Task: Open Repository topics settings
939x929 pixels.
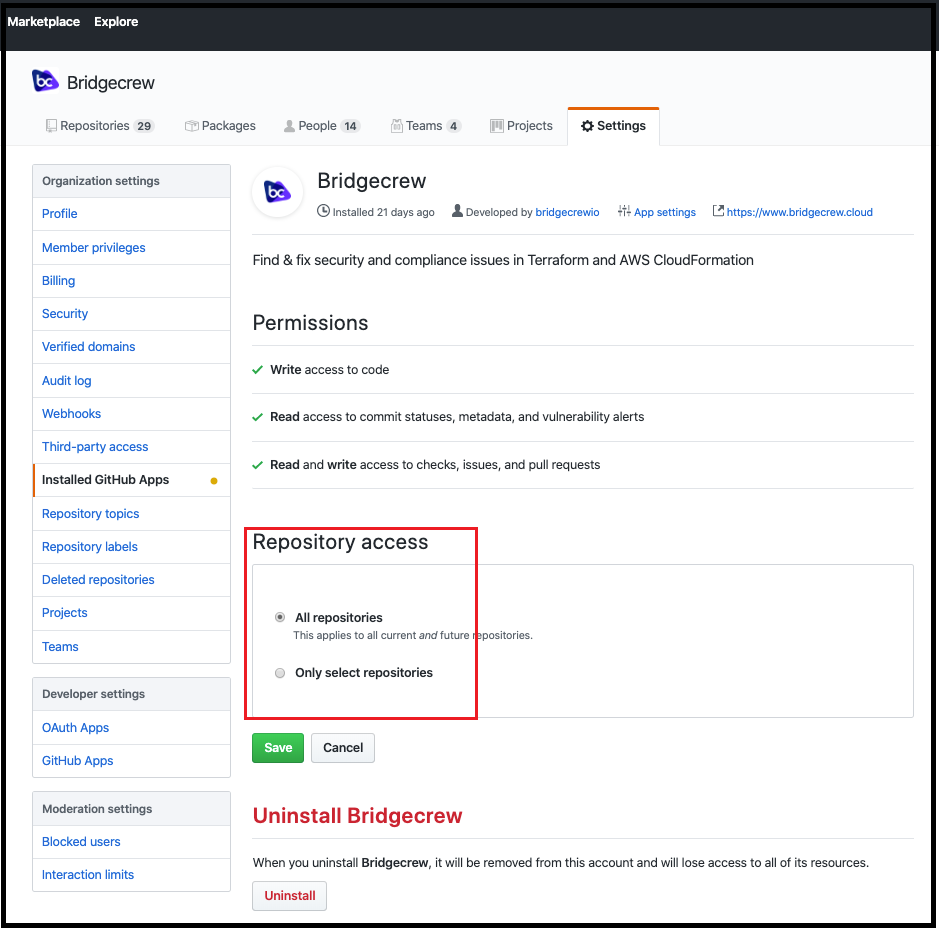Action: [132, 514]
